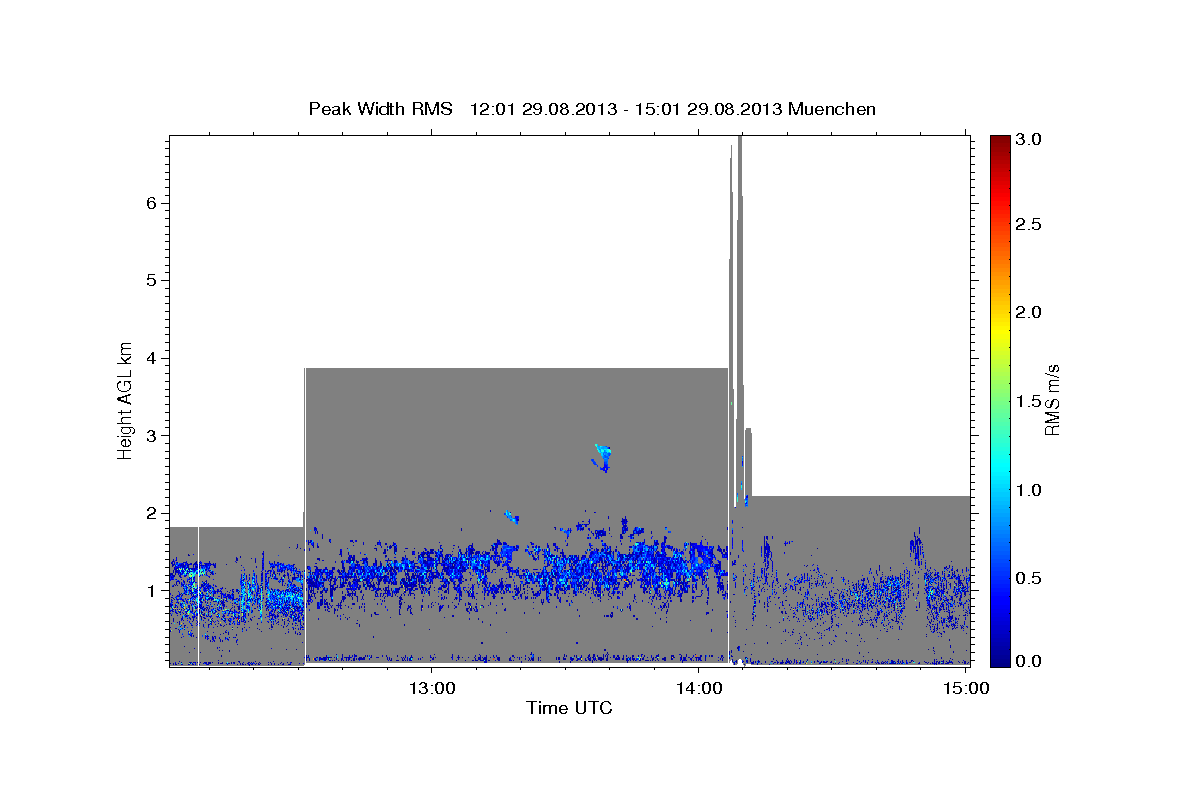Click the colorbar value 1.5
This screenshot has width=1200, height=800.
(1029, 401)
